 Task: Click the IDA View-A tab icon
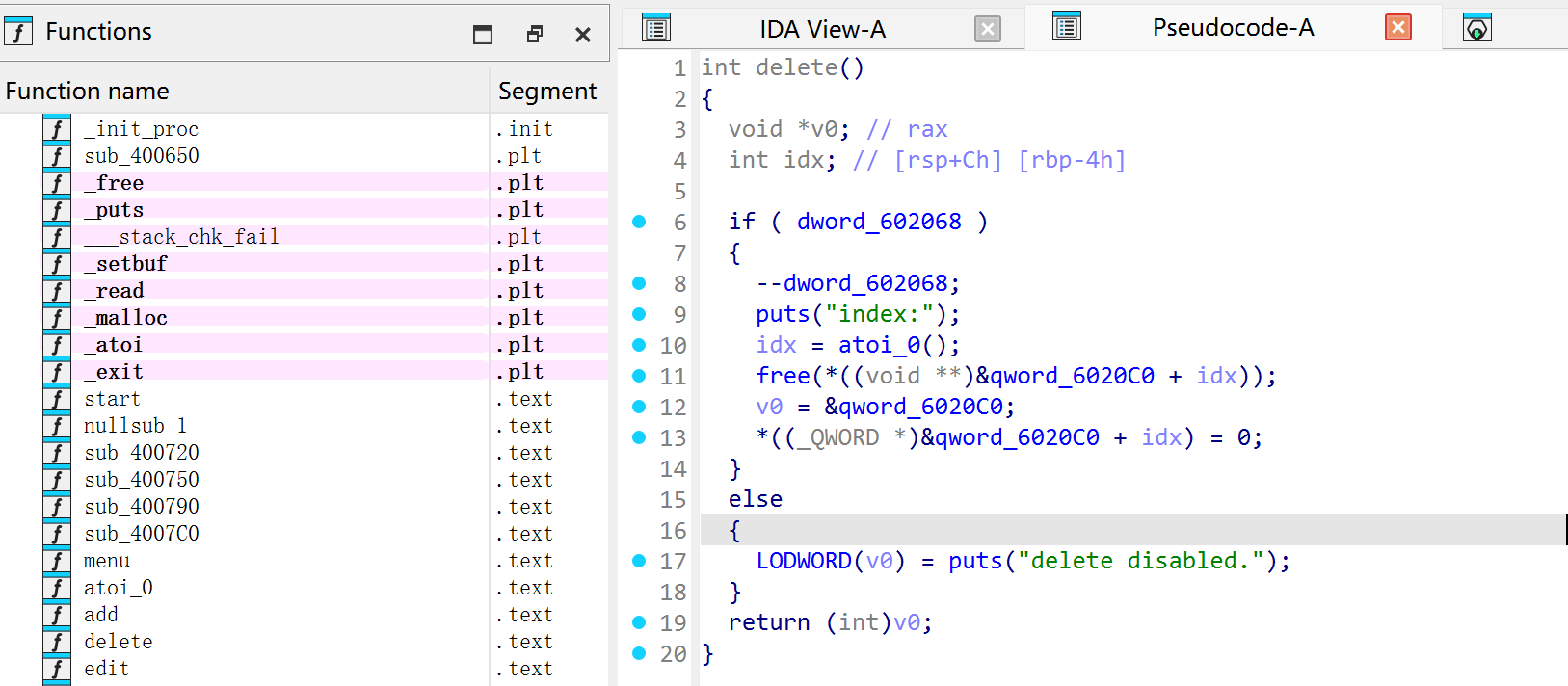click(656, 28)
